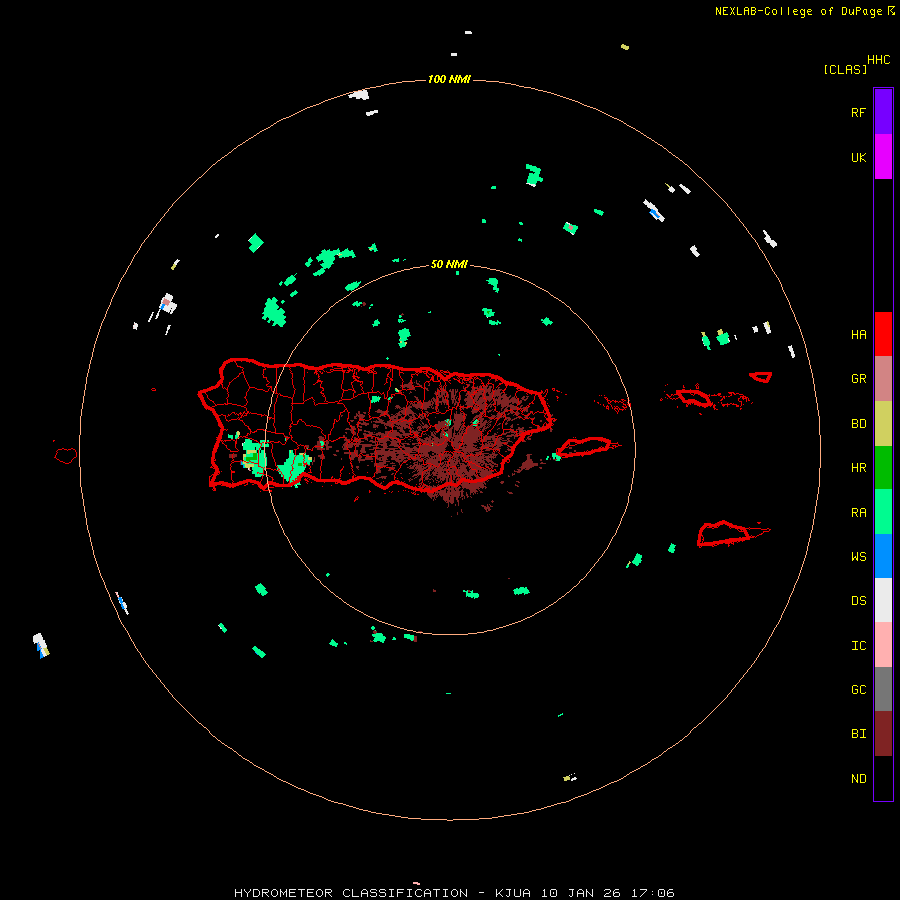Viewport: 900px width, 900px height.
Task: Select the GR legend color block
Action: 883,379
